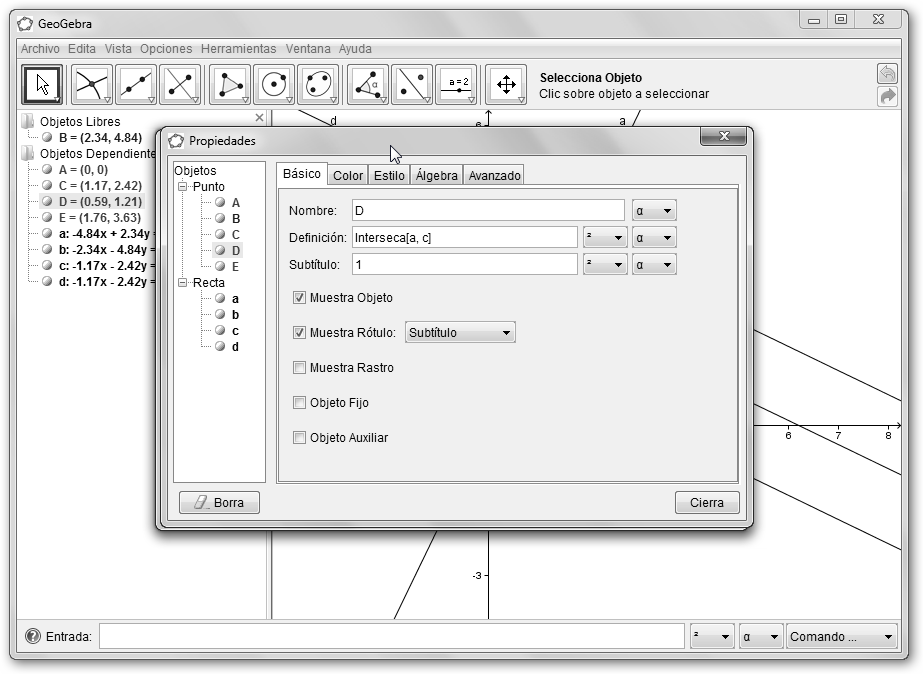Select the Move arrow tool
This screenshot has width=923, height=674.
pos(42,85)
